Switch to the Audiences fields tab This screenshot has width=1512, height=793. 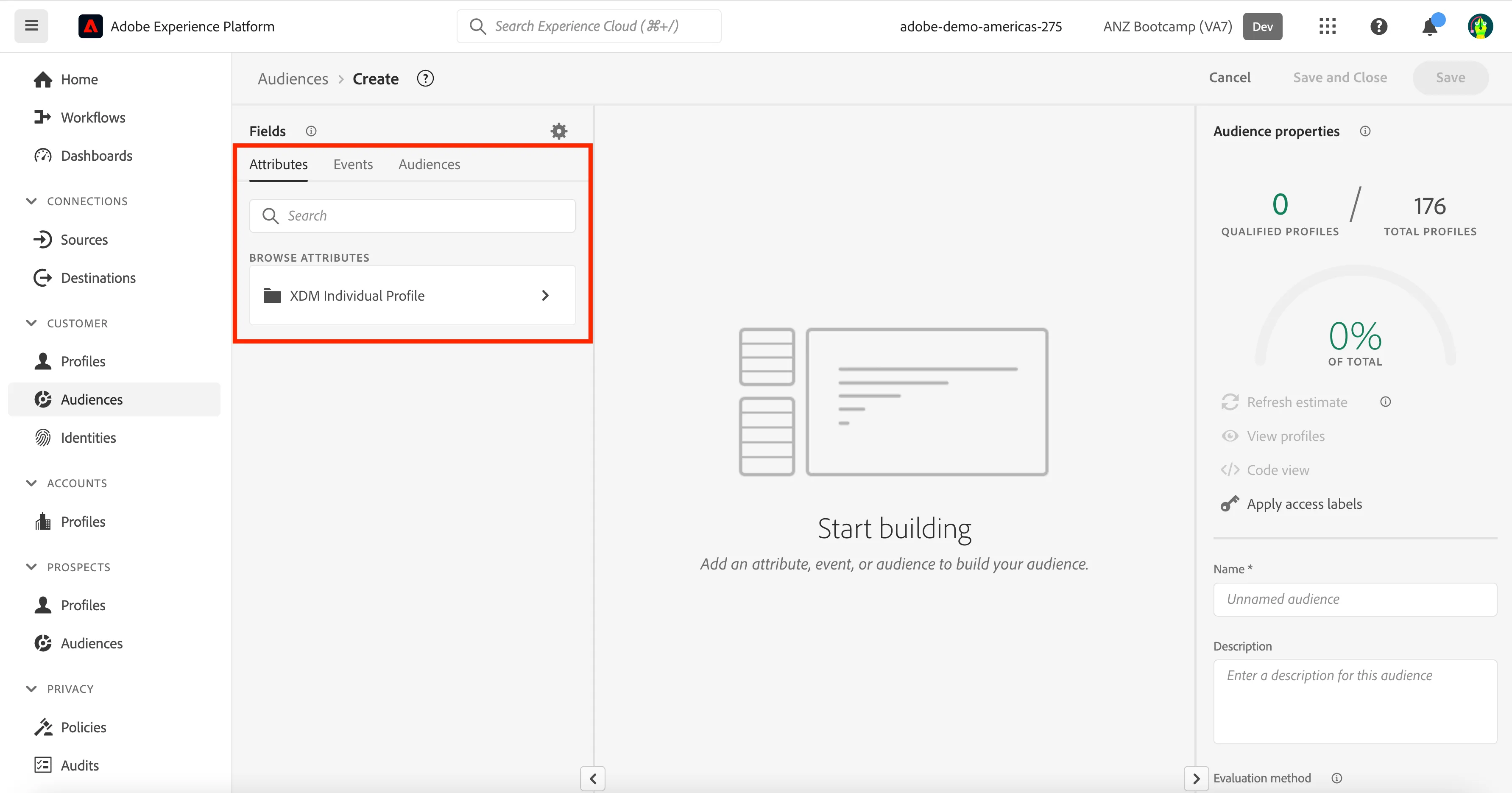(429, 165)
